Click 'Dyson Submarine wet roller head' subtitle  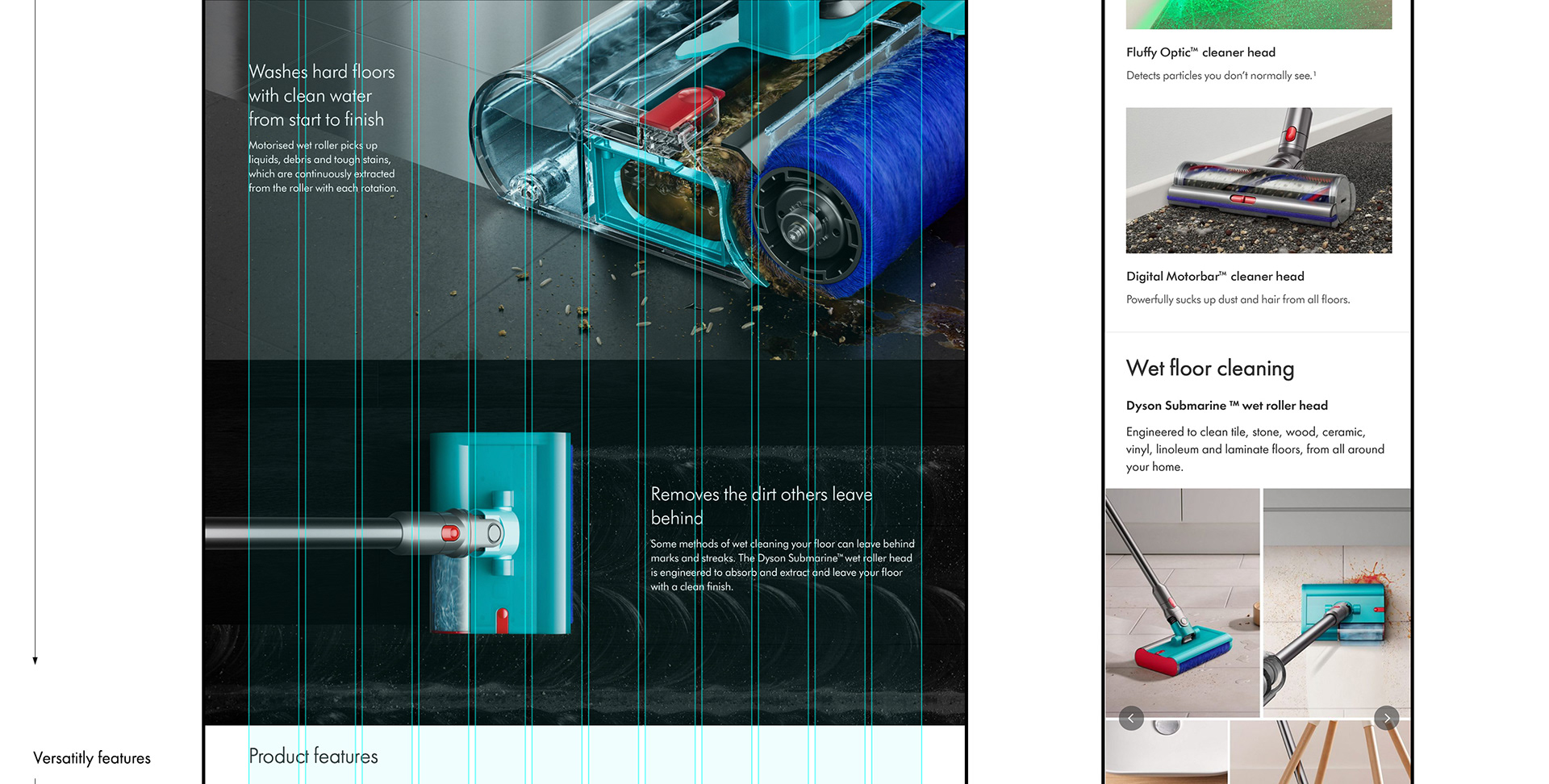click(x=1226, y=406)
